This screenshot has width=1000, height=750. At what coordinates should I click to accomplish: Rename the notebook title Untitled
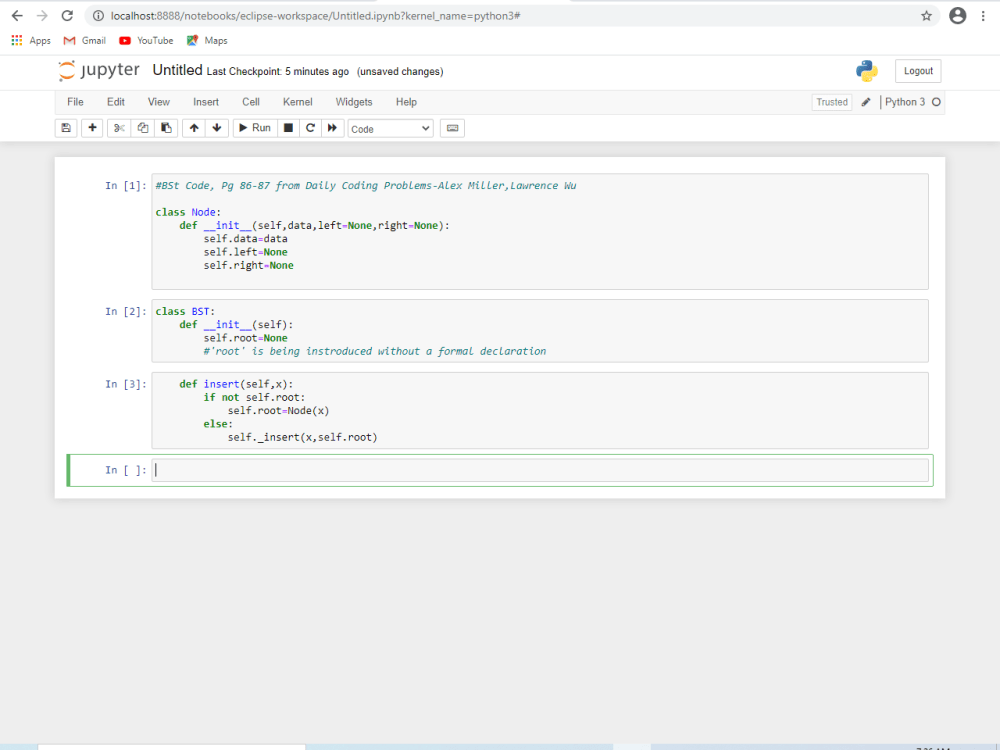point(177,70)
